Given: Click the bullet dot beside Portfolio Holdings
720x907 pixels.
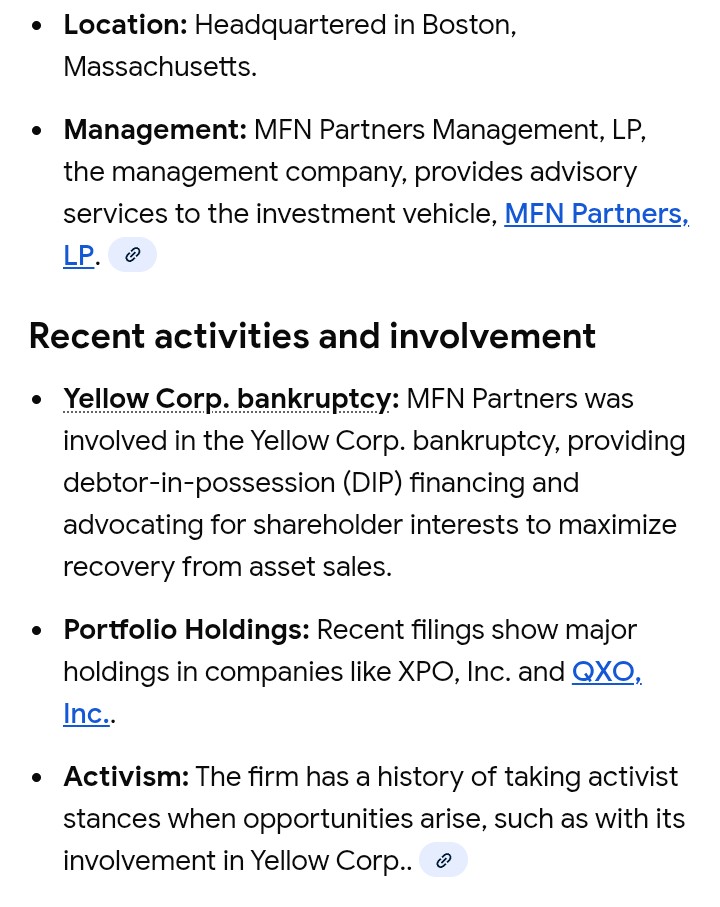Looking at the screenshot, I should pos(37,630).
